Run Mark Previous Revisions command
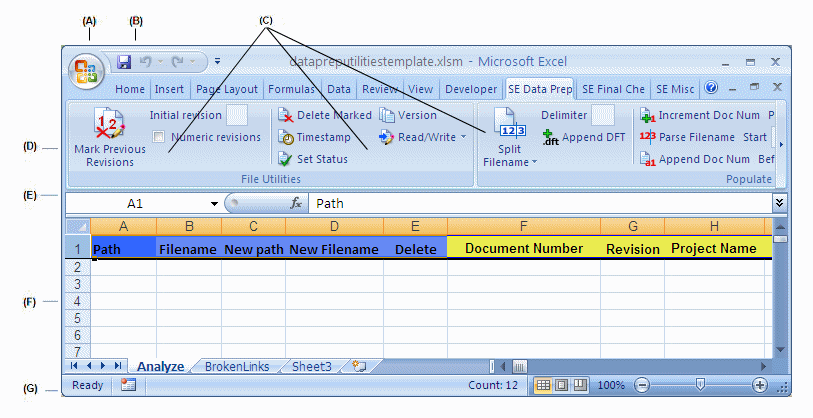 pos(110,137)
